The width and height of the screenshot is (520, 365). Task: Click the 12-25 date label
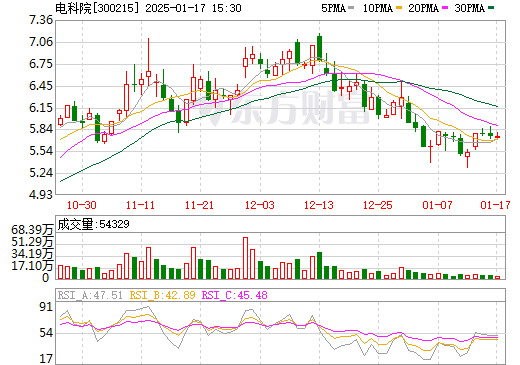point(378,205)
